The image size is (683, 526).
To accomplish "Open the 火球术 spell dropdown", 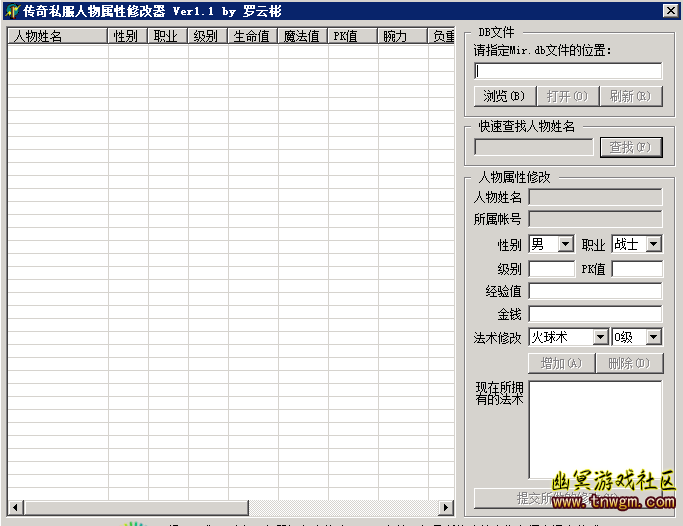I will click(x=600, y=337).
